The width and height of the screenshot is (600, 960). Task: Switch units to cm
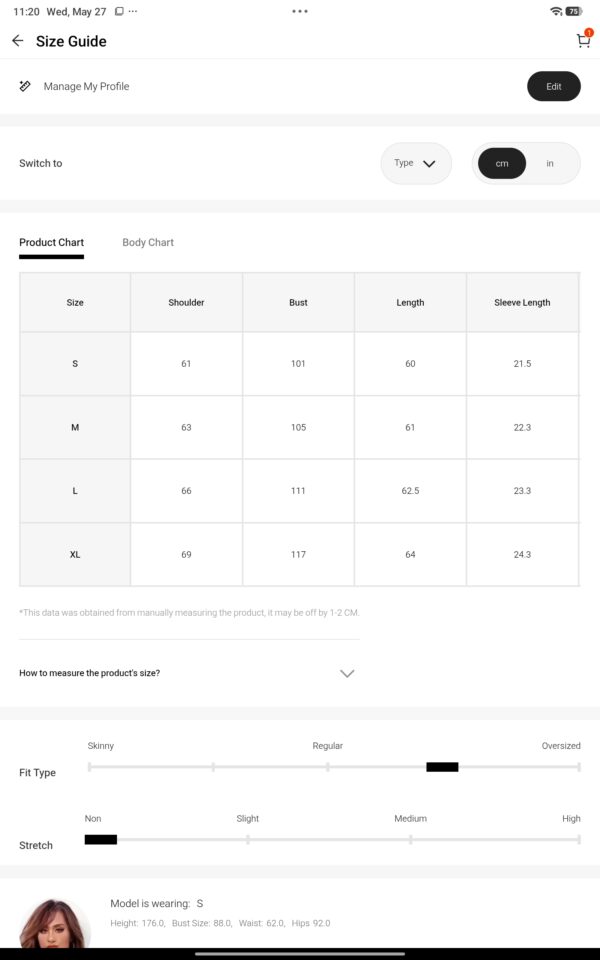pos(502,163)
